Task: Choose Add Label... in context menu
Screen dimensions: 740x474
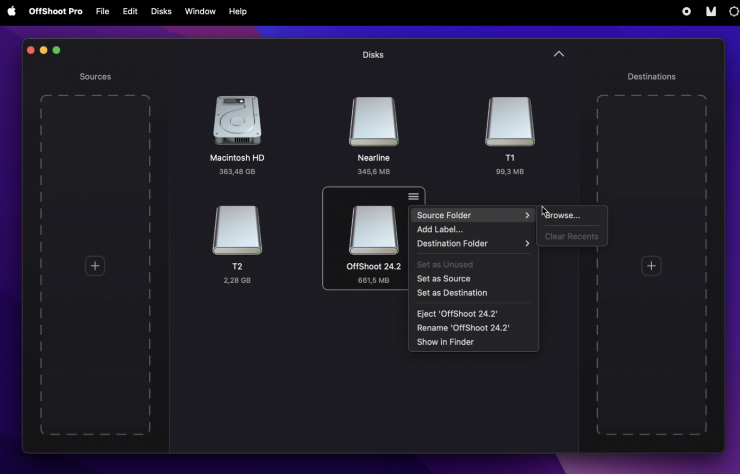Action: coord(440,229)
